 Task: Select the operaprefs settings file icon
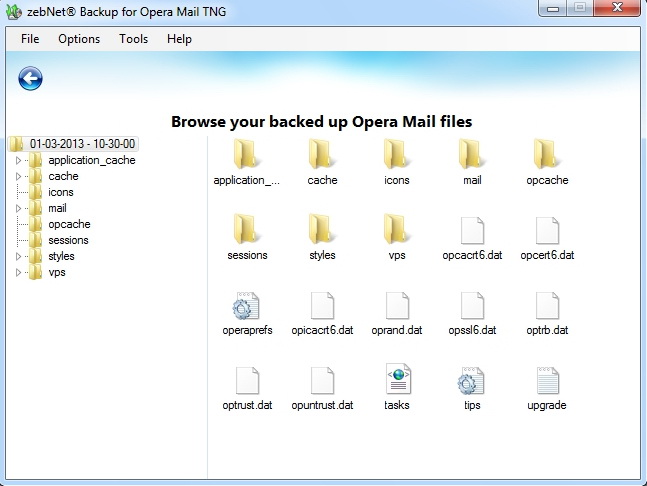[246, 306]
